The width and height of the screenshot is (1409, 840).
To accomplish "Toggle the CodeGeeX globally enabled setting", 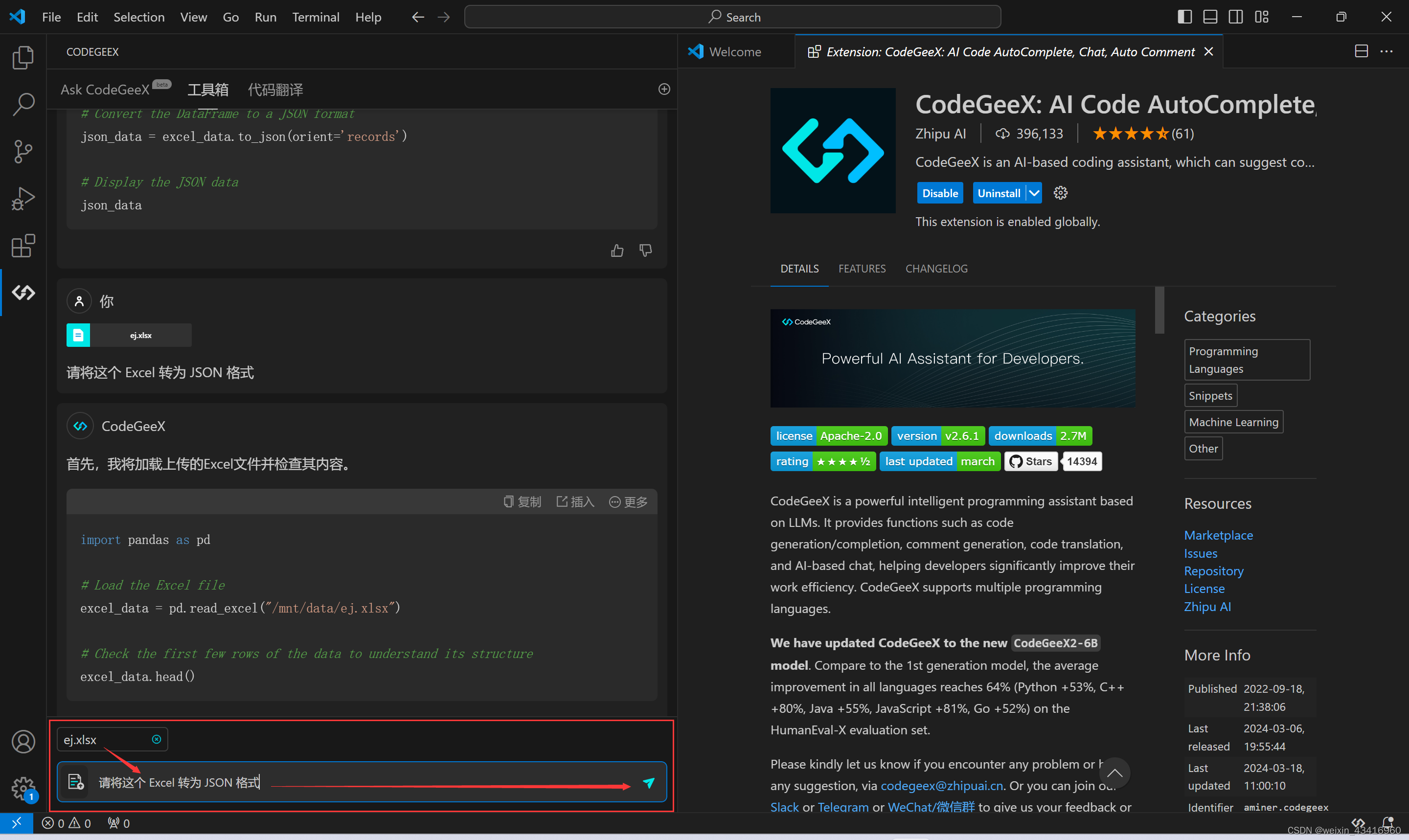I will tap(938, 192).
